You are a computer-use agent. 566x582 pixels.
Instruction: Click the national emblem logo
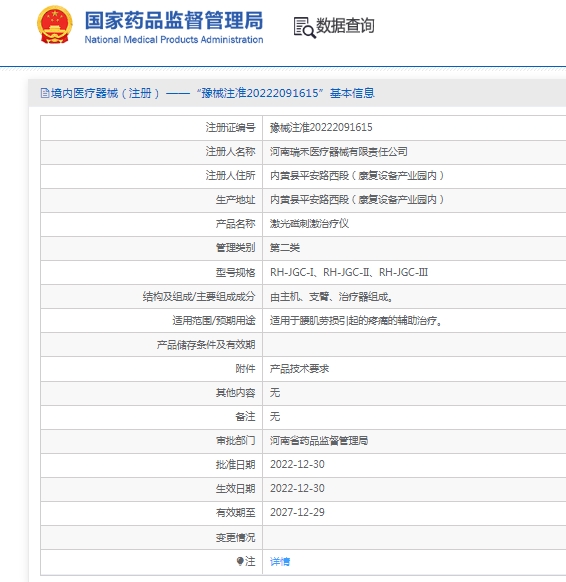55,25
